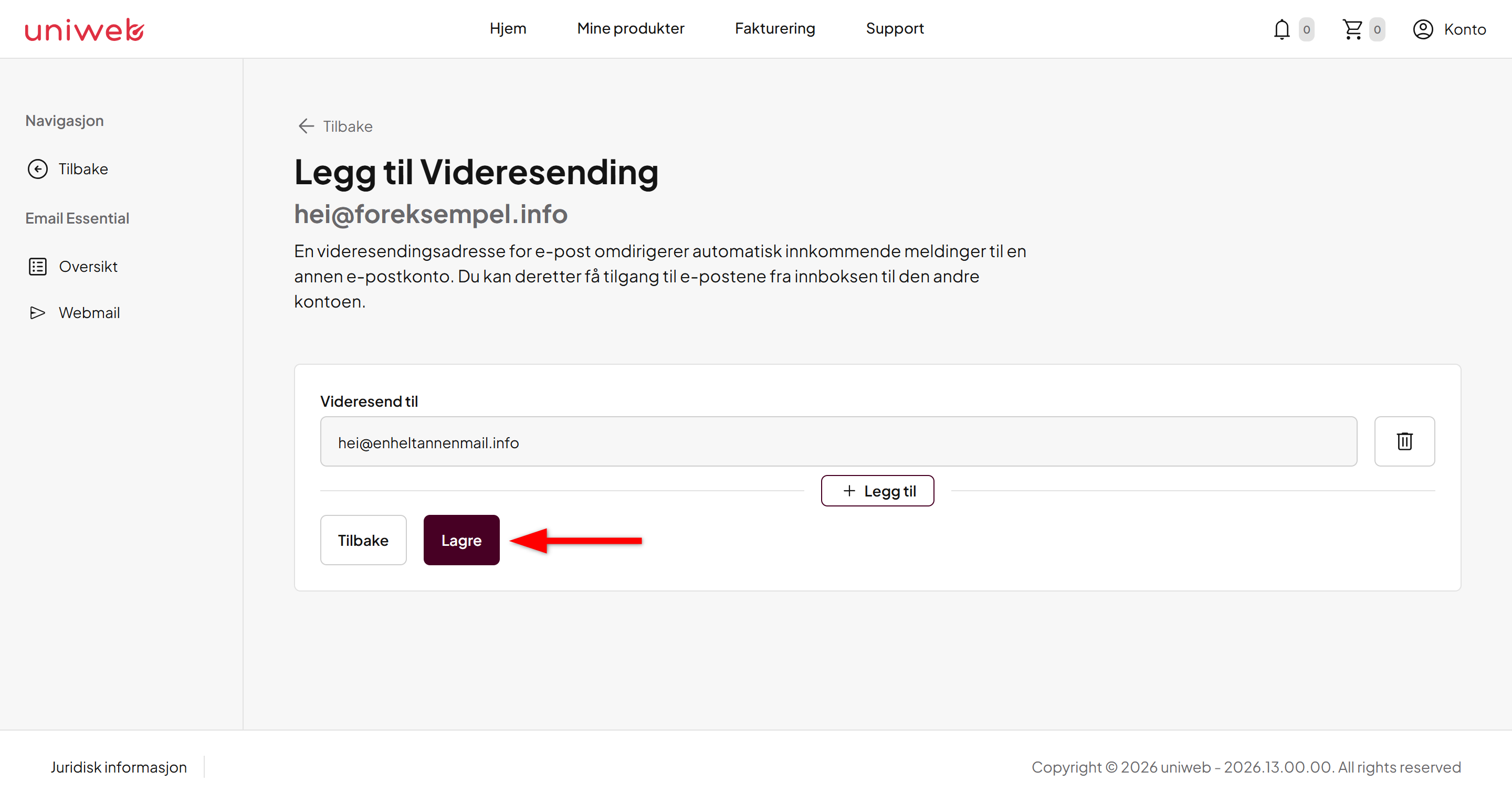This screenshot has height=803, width=1512.
Task: Open Mine produkter in top navigation
Action: [631, 28]
